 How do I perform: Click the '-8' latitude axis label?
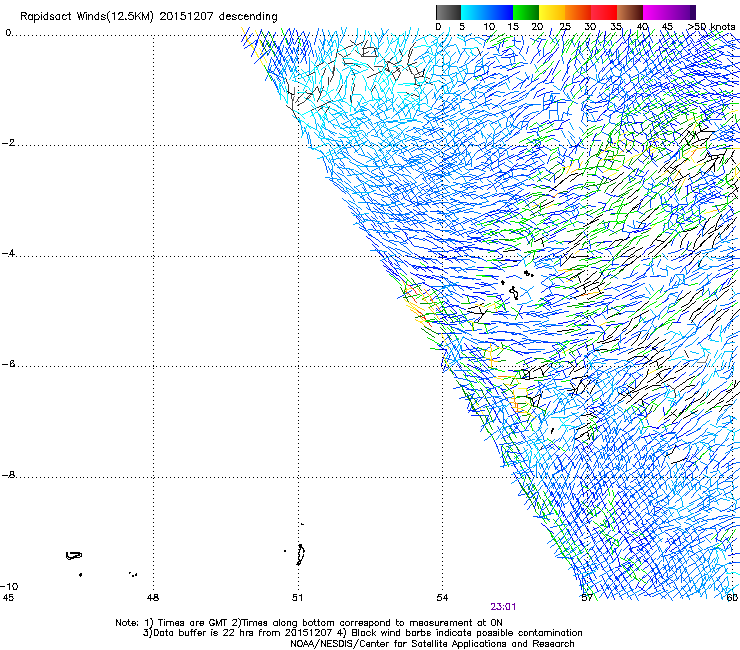pos(8,475)
